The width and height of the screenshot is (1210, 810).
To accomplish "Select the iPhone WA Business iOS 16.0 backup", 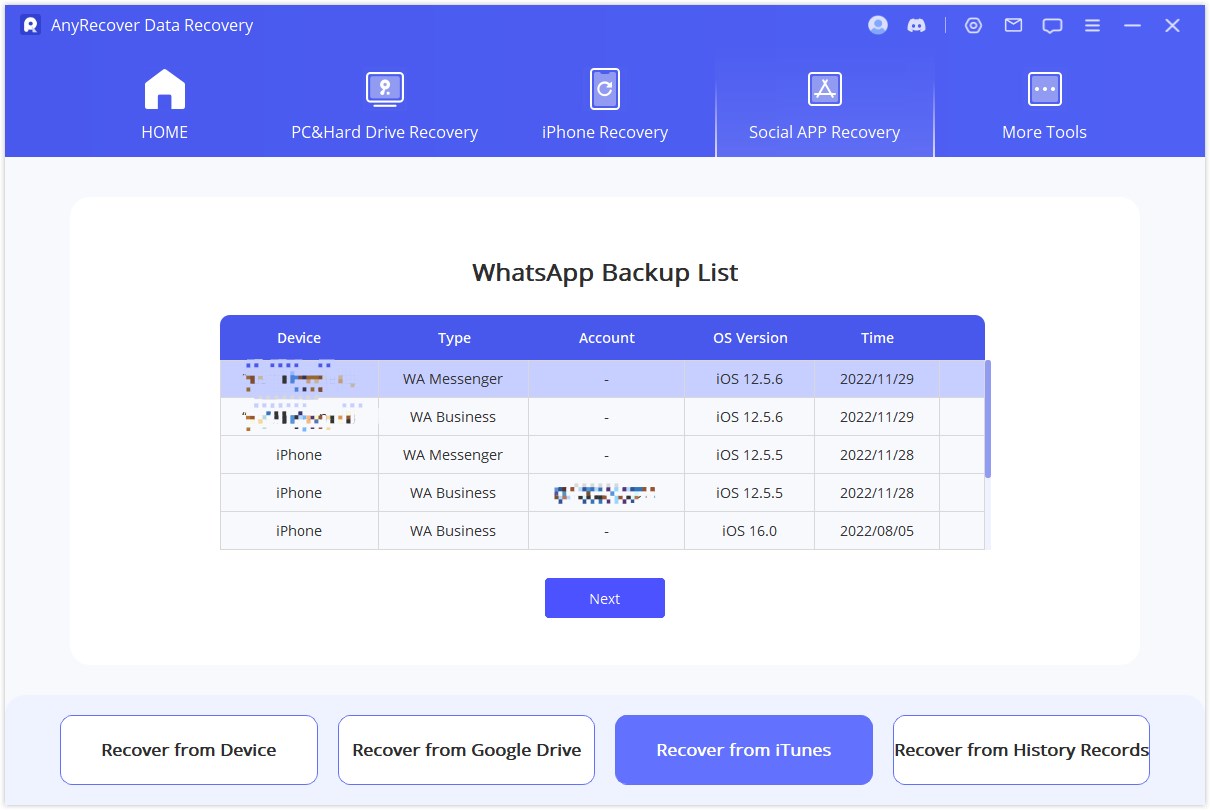I will click(x=604, y=530).
